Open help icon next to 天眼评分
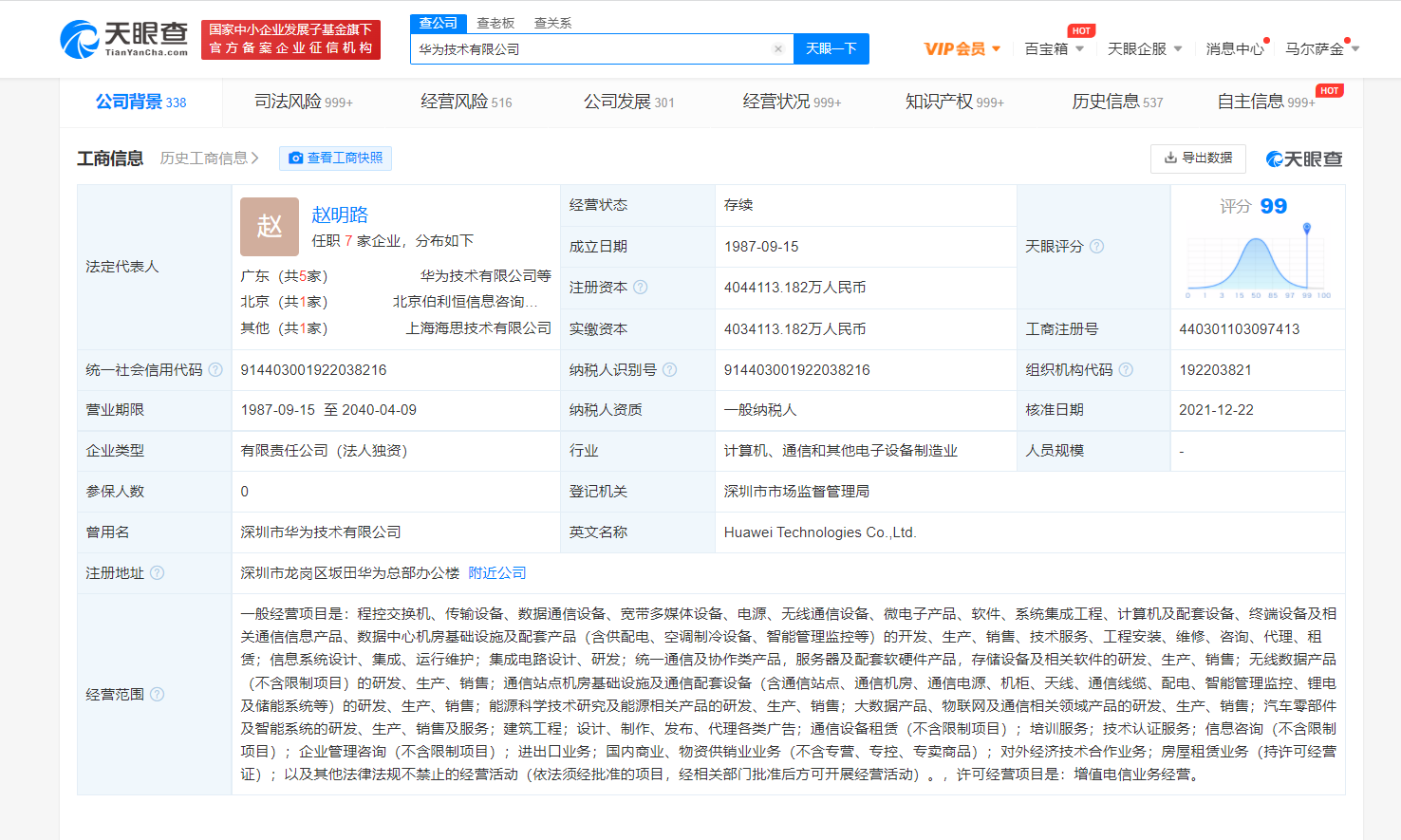 [x=1096, y=246]
